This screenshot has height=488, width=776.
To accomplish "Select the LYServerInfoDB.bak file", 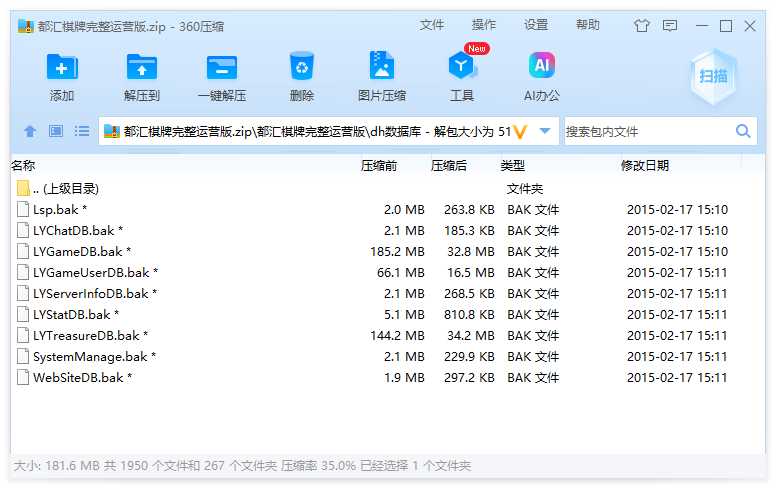I will point(388,293).
